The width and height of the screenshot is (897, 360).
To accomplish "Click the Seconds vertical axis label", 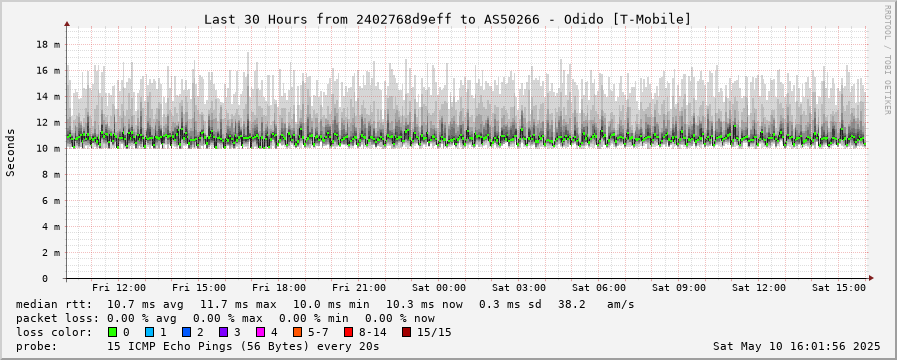I will click(x=11, y=152).
